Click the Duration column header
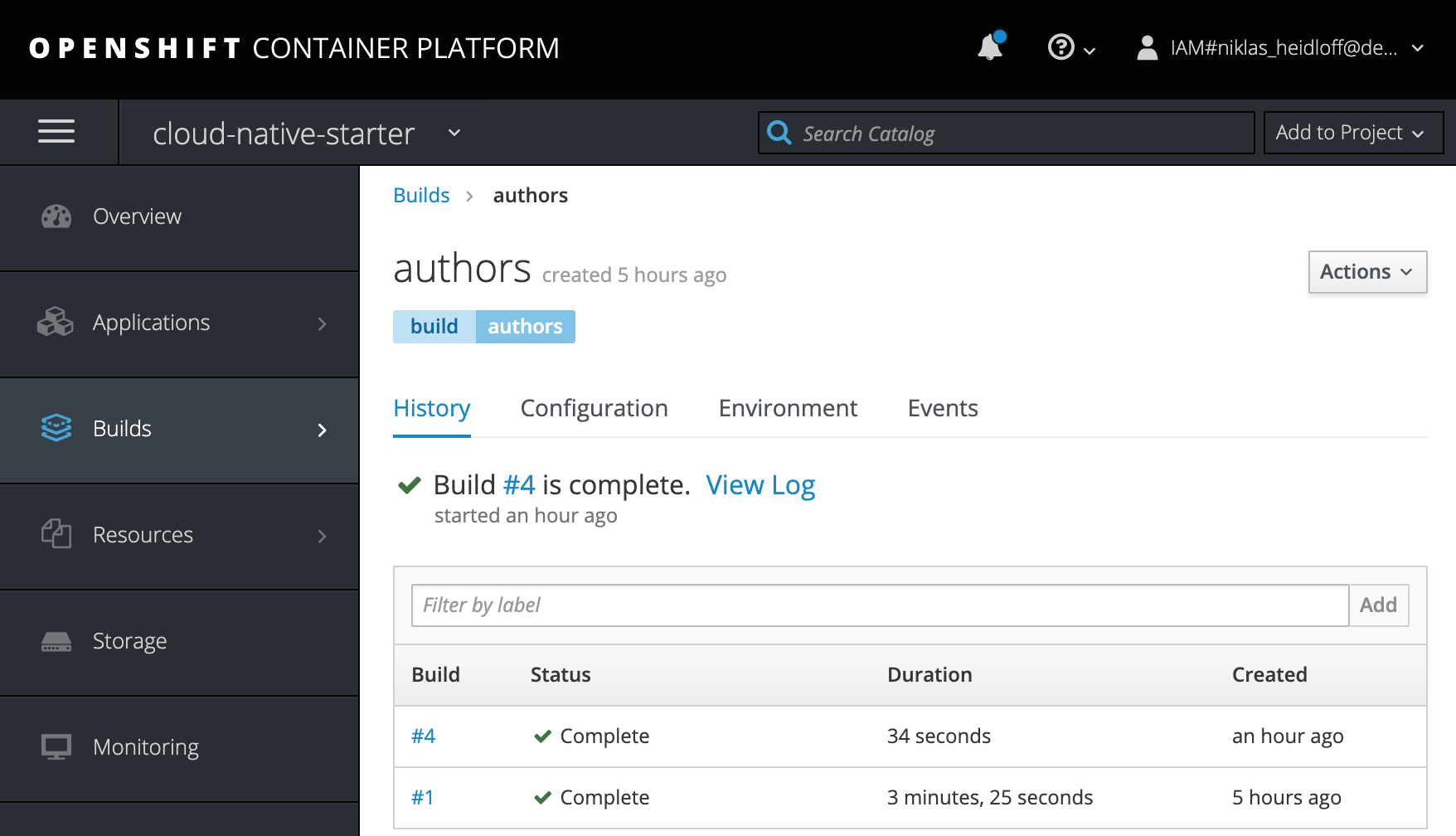The width and height of the screenshot is (1456, 836). [929, 675]
